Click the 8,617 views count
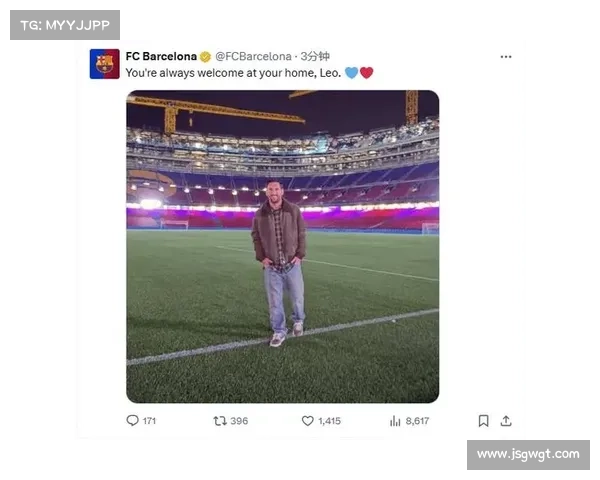Viewport: 600px width, 480px height. [x=417, y=421]
